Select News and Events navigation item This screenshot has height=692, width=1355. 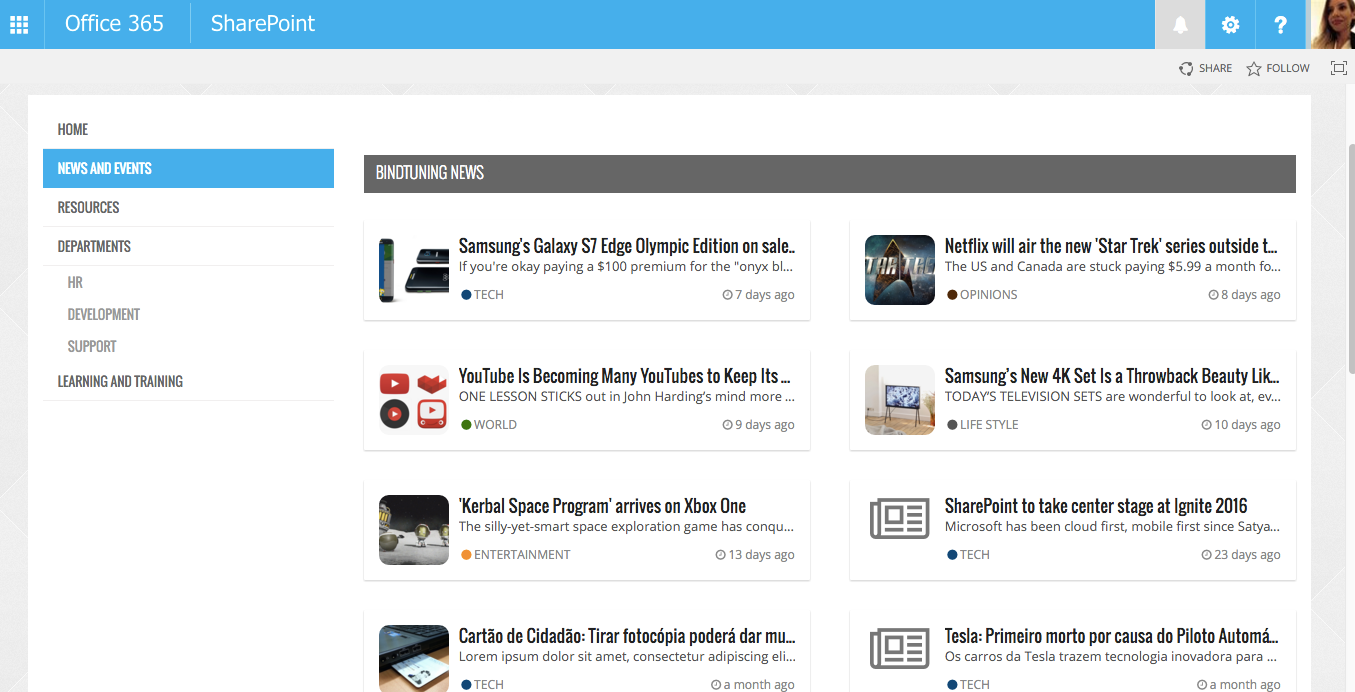pos(188,168)
